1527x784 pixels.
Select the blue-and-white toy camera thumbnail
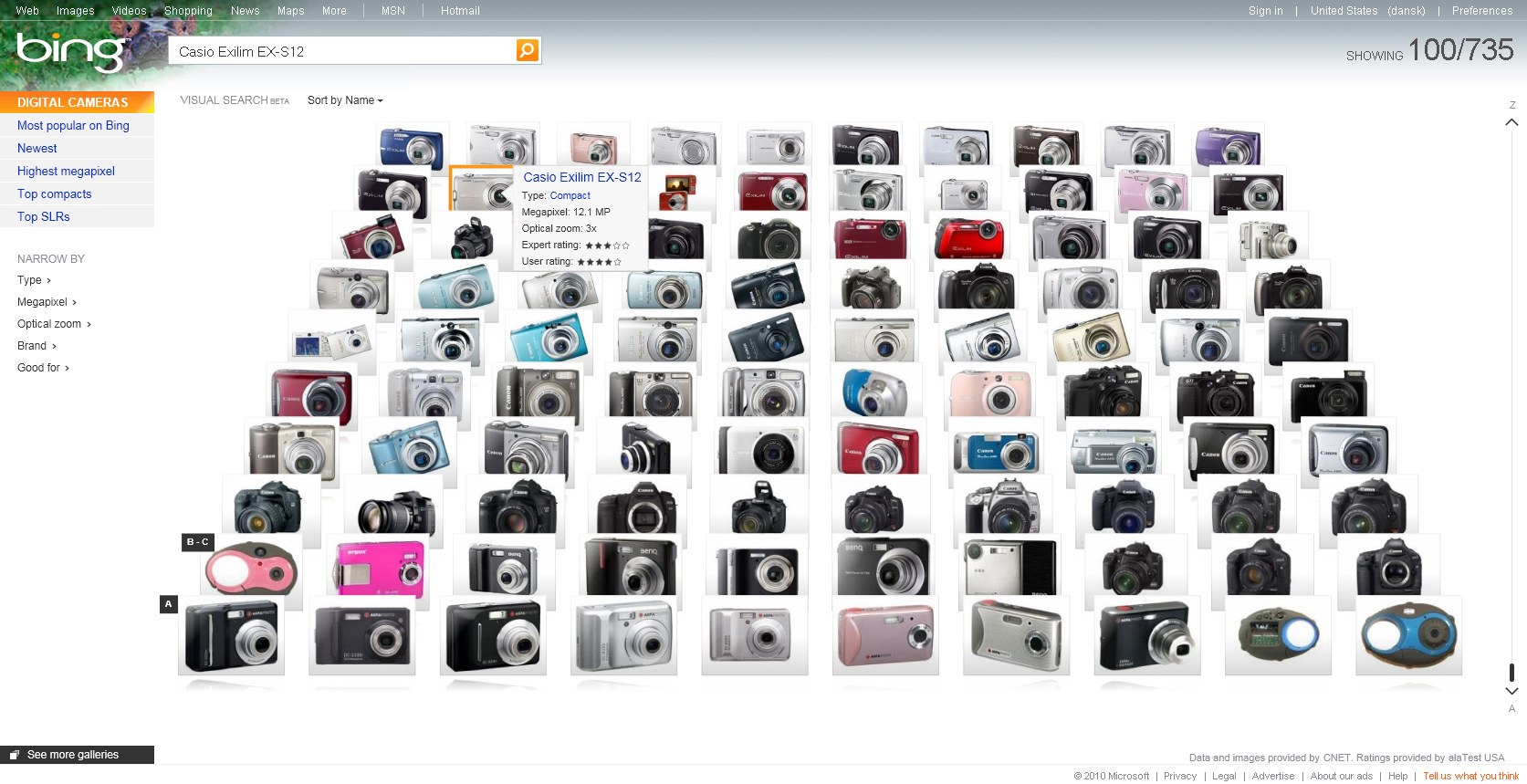click(x=1408, y=635)
